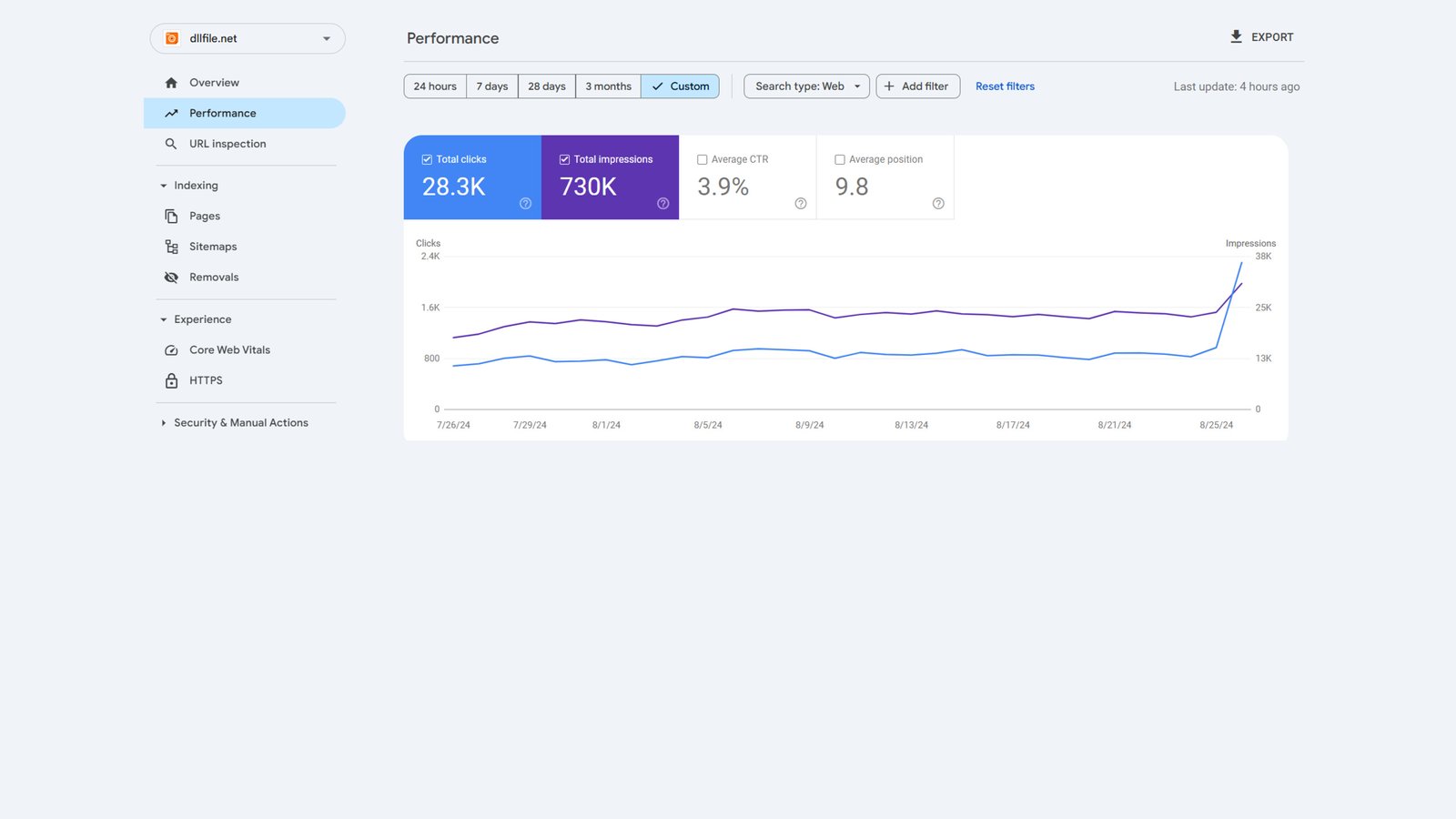Click the Reset filters link

pos(1005,86)
